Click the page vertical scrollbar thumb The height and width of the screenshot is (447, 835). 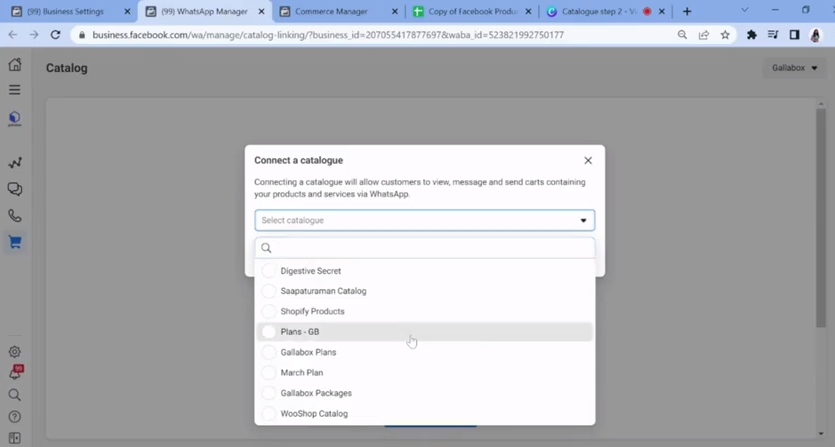coord(821,217)
